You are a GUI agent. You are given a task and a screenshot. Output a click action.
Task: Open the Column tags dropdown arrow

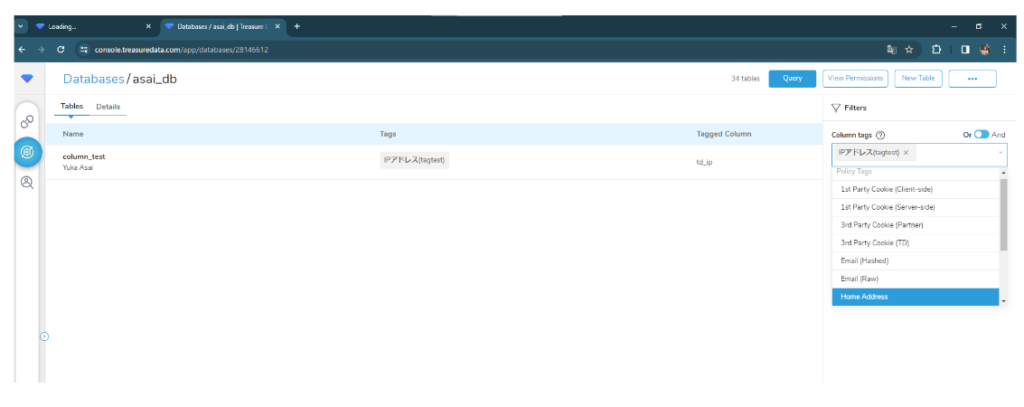[1000, 153]
